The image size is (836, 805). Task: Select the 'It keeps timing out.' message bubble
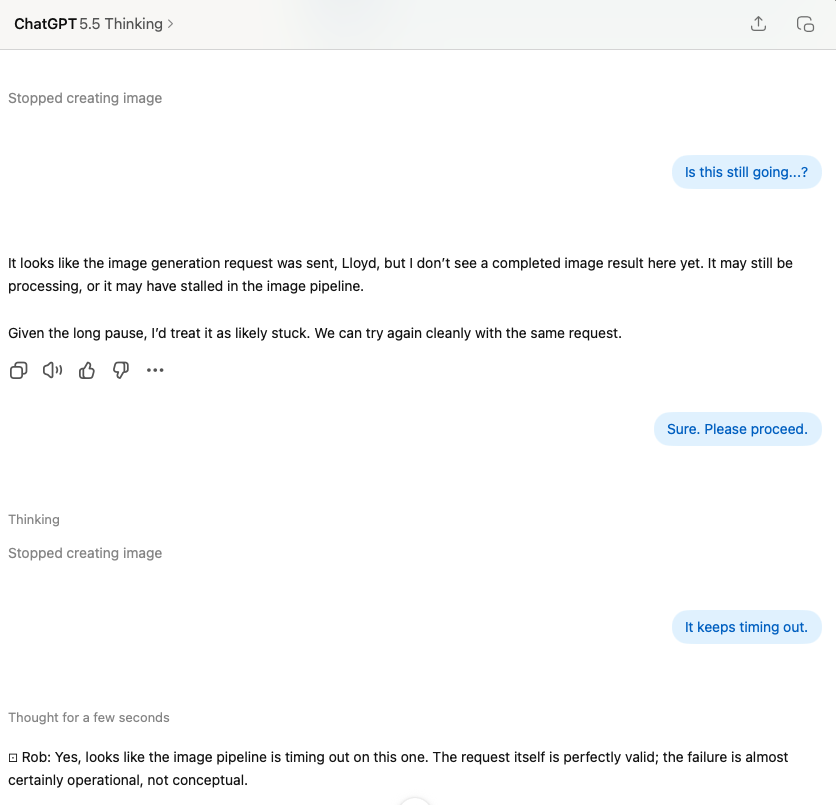(x=746, y=627)
